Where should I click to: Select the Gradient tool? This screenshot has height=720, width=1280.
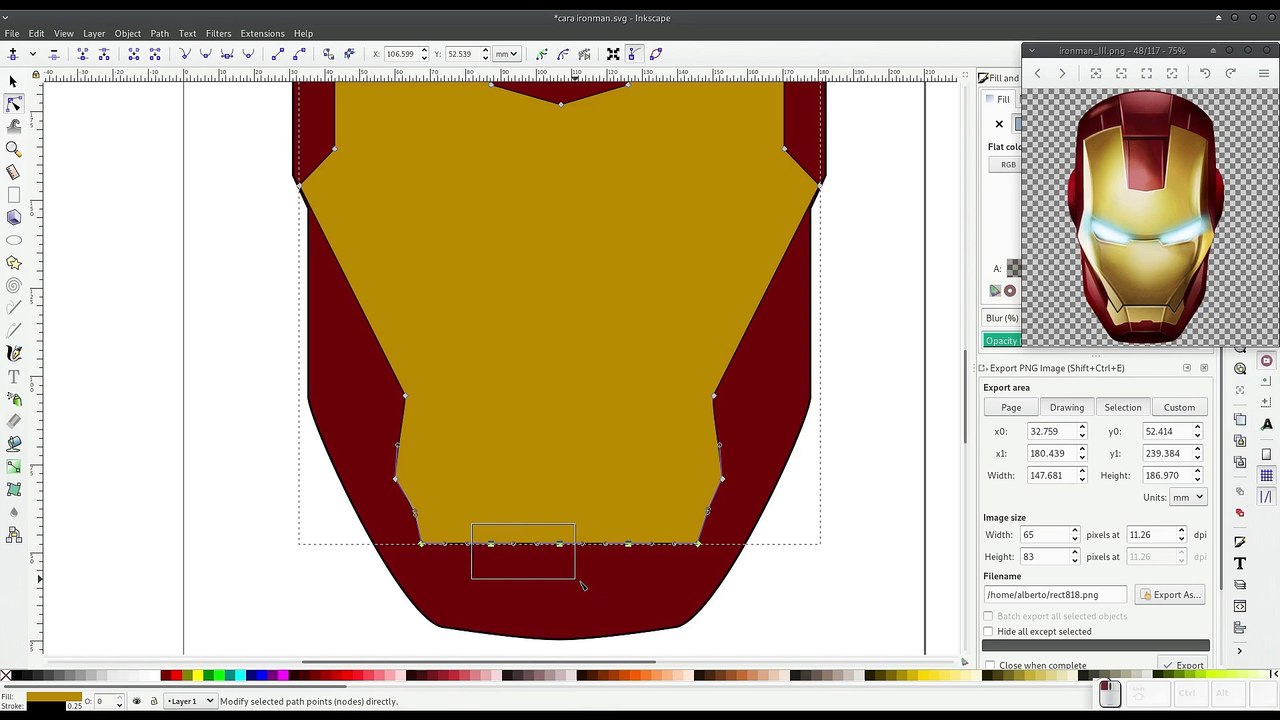click(13, 467)
